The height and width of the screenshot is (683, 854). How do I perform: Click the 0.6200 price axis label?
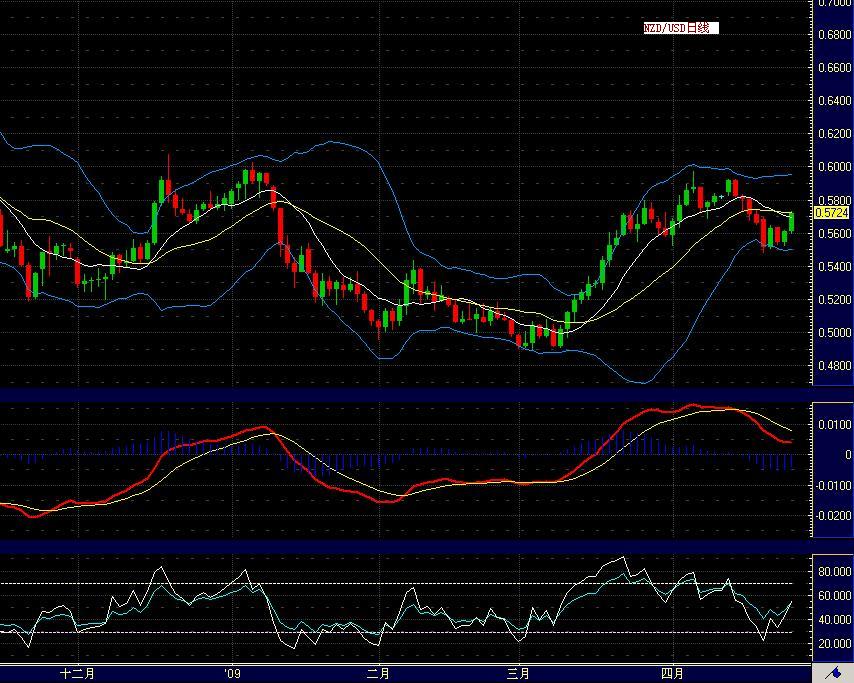pos(834,134)
